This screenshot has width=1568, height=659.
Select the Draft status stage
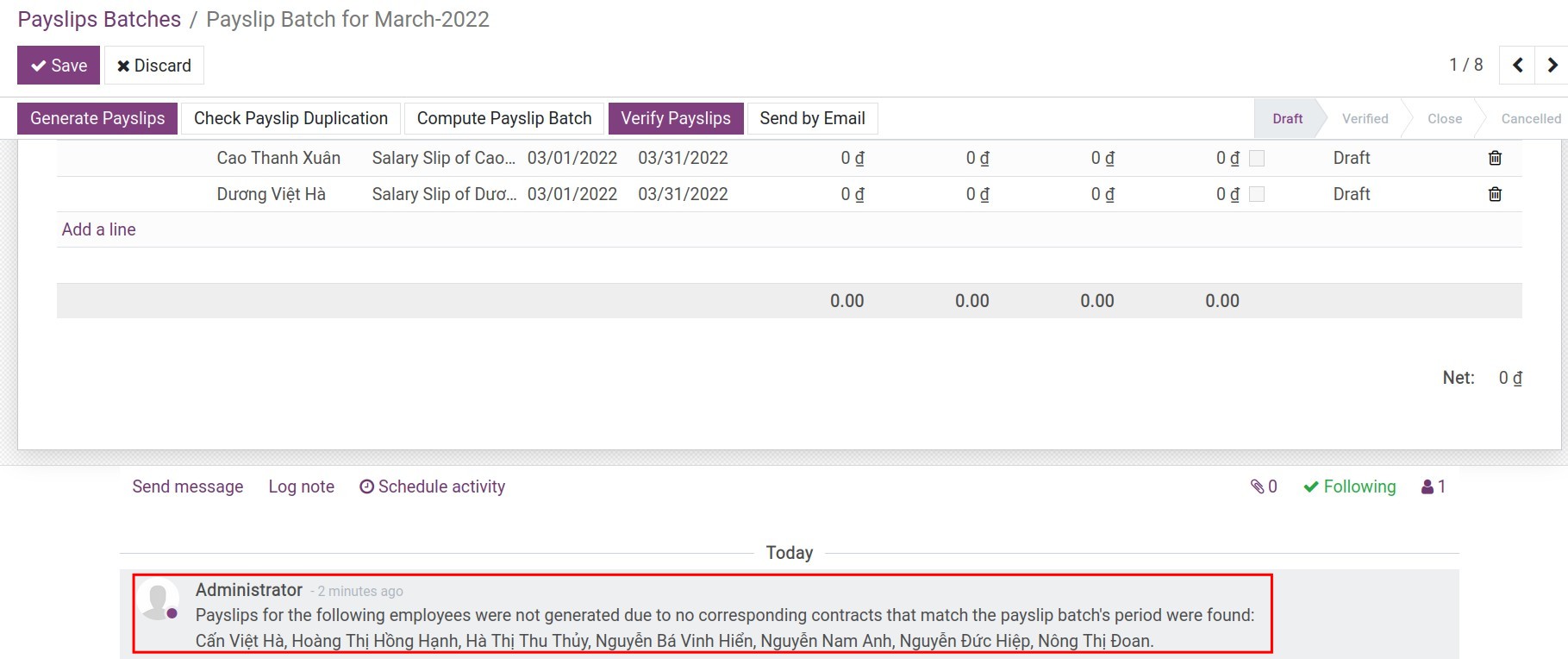tap(1287, 119)
